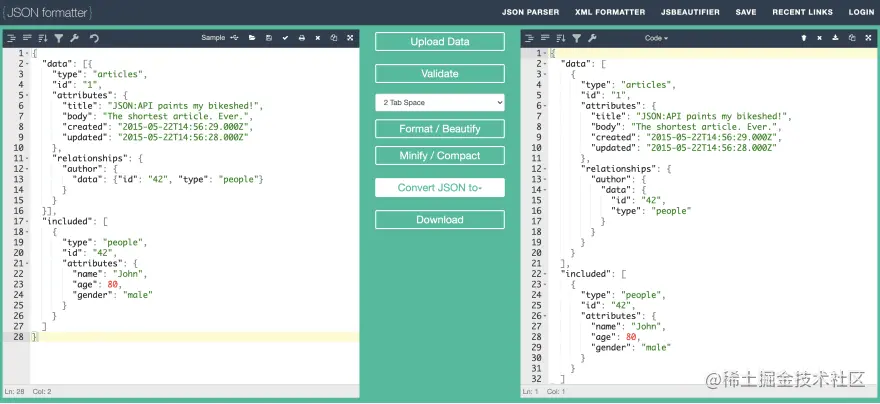Validate button in center panel

pos(440,74)
